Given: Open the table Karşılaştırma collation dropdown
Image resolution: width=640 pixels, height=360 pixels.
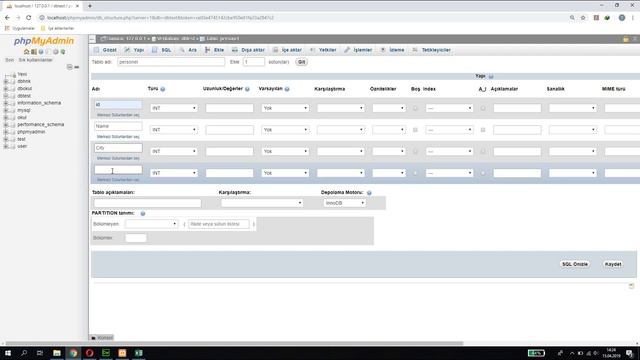Looking at the screenshot, I should pyautogui.click(x=262, y=203).
